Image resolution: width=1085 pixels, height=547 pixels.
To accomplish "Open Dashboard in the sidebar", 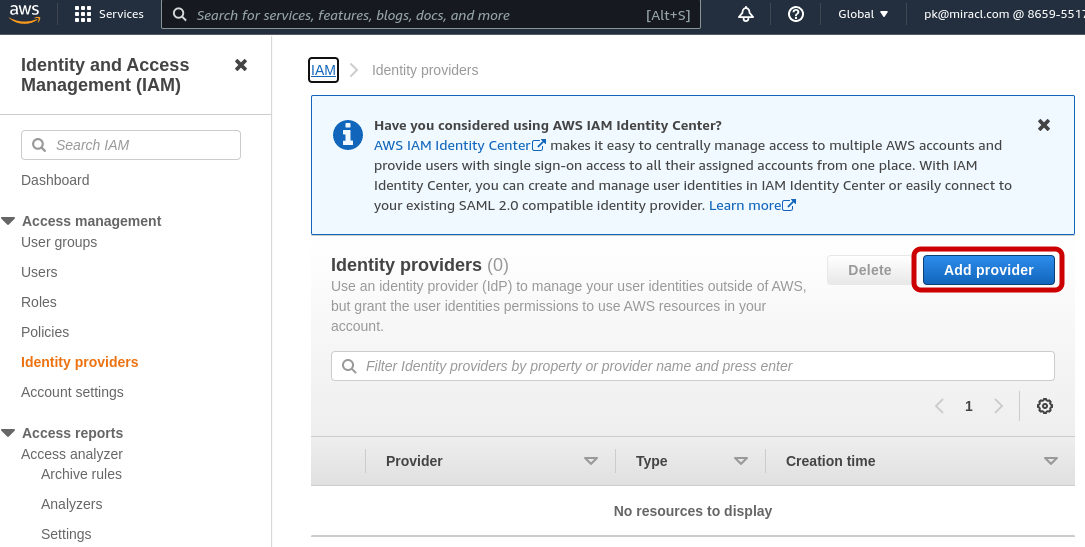I will (55, 180).
